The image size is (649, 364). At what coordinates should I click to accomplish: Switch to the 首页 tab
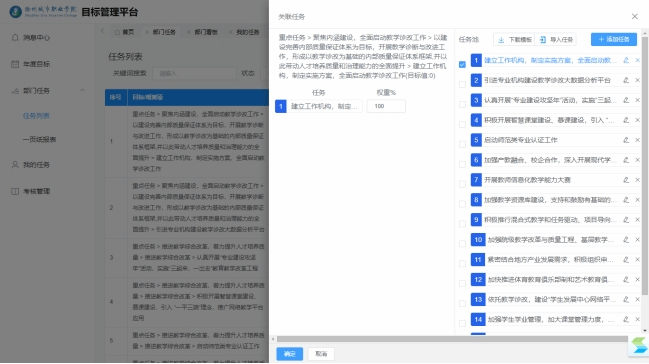[125, 32]
